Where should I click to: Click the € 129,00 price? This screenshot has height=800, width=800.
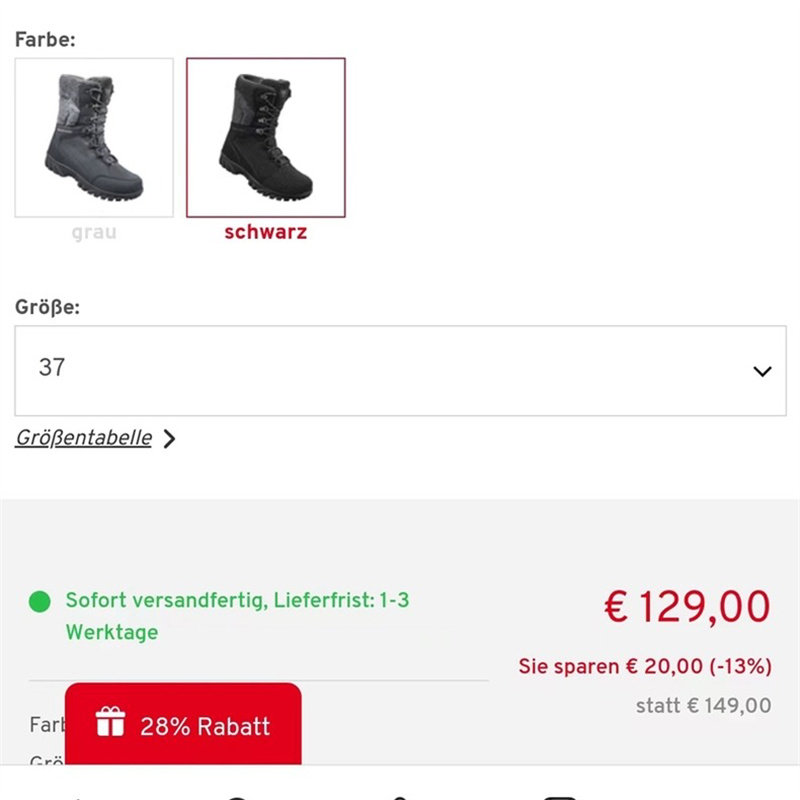pyautogui.click(x=687, y=607)
